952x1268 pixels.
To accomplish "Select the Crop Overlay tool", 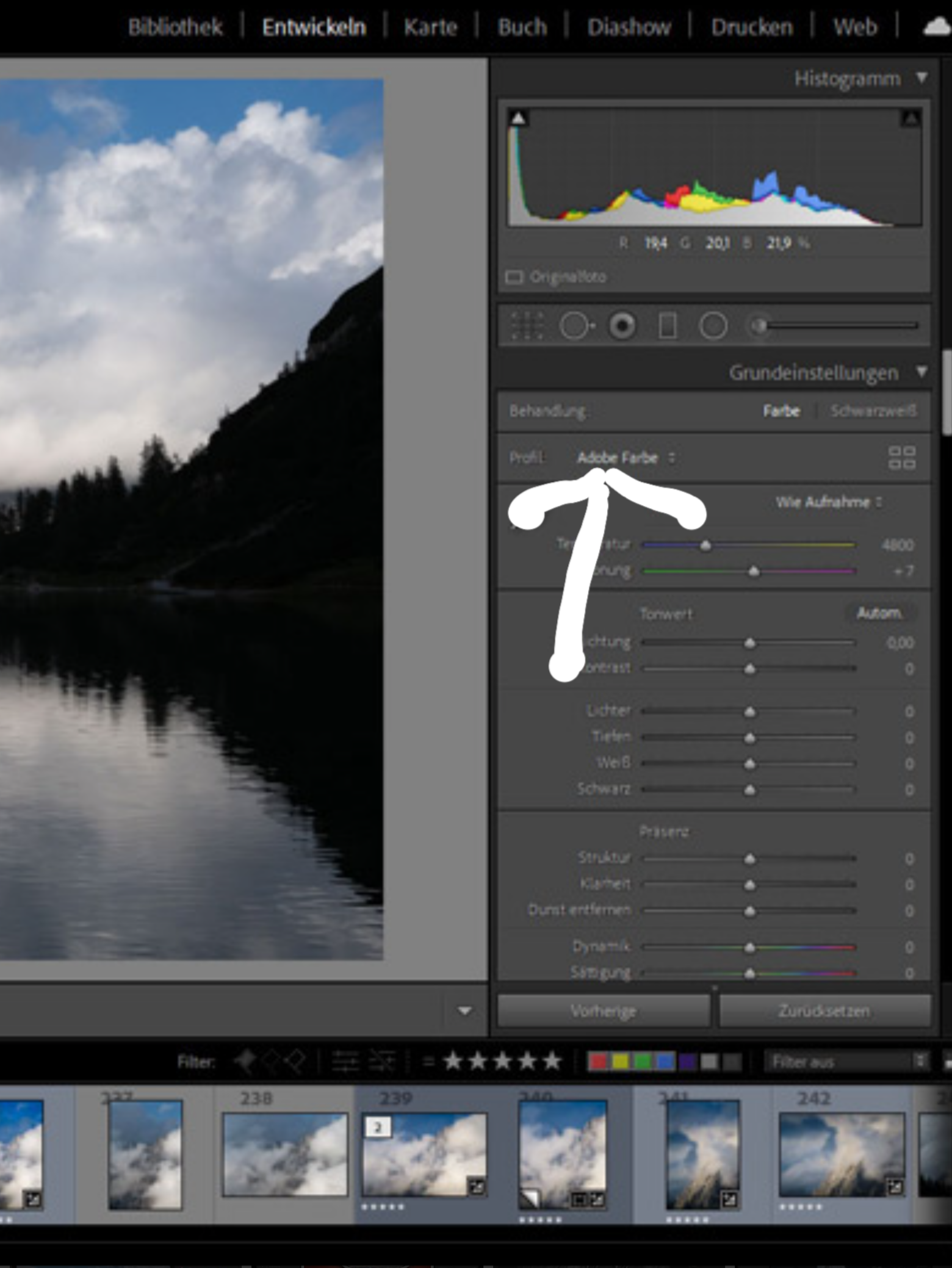I will [527, 326].
